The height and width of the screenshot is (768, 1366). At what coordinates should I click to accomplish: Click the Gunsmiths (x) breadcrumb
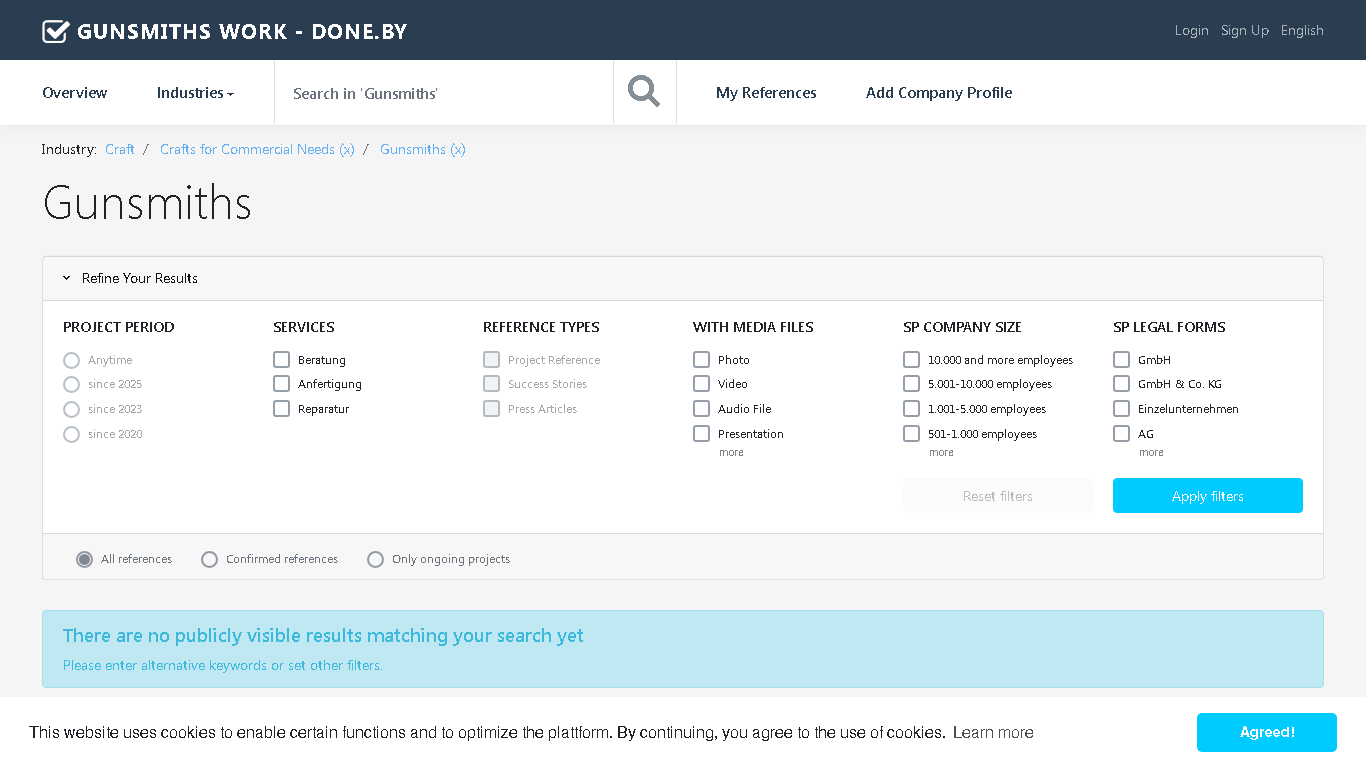[x=423, y=149]
